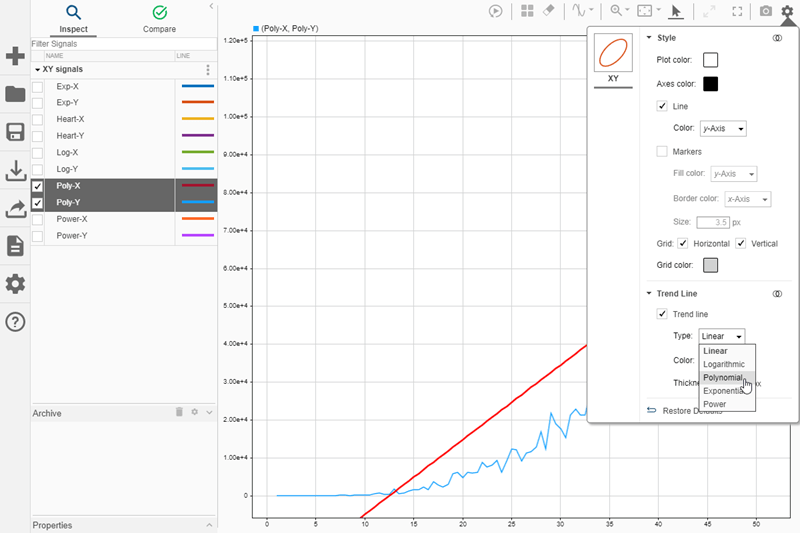Image resolution: width=800 pixels, height=533 pixels.
Task: Expand the Properties pane chevron
Action: [x=209, y=525]
